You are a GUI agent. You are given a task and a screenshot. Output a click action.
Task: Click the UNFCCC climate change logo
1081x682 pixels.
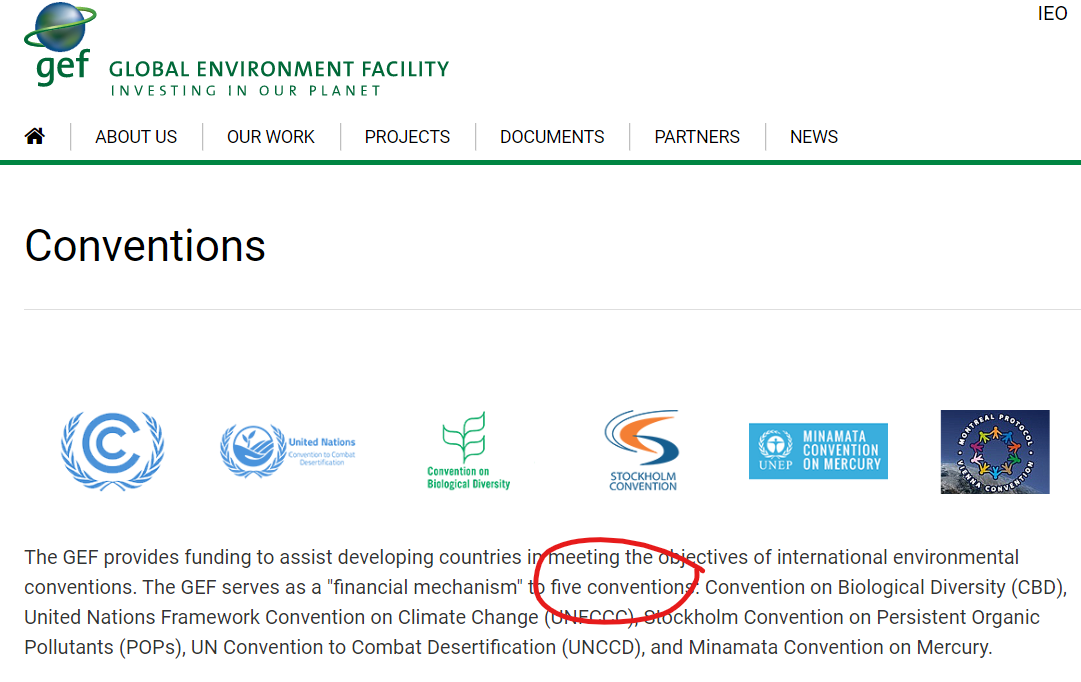click(112, 451)
